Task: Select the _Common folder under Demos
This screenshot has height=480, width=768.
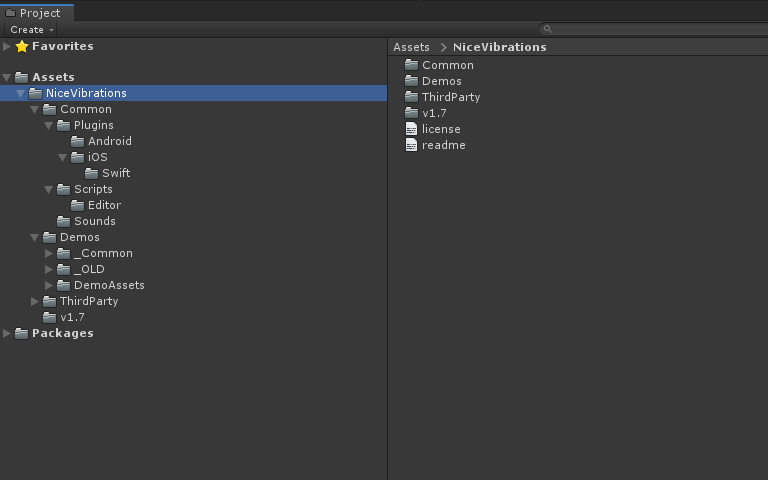Action: coord(95,253)
